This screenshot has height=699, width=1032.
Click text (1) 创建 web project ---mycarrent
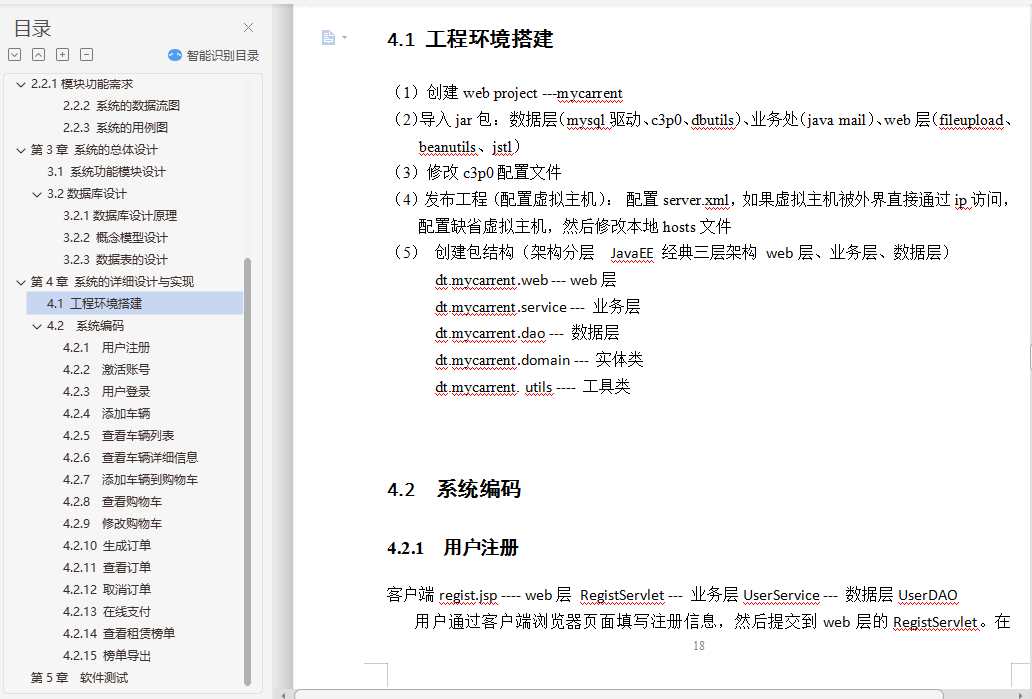507,93
